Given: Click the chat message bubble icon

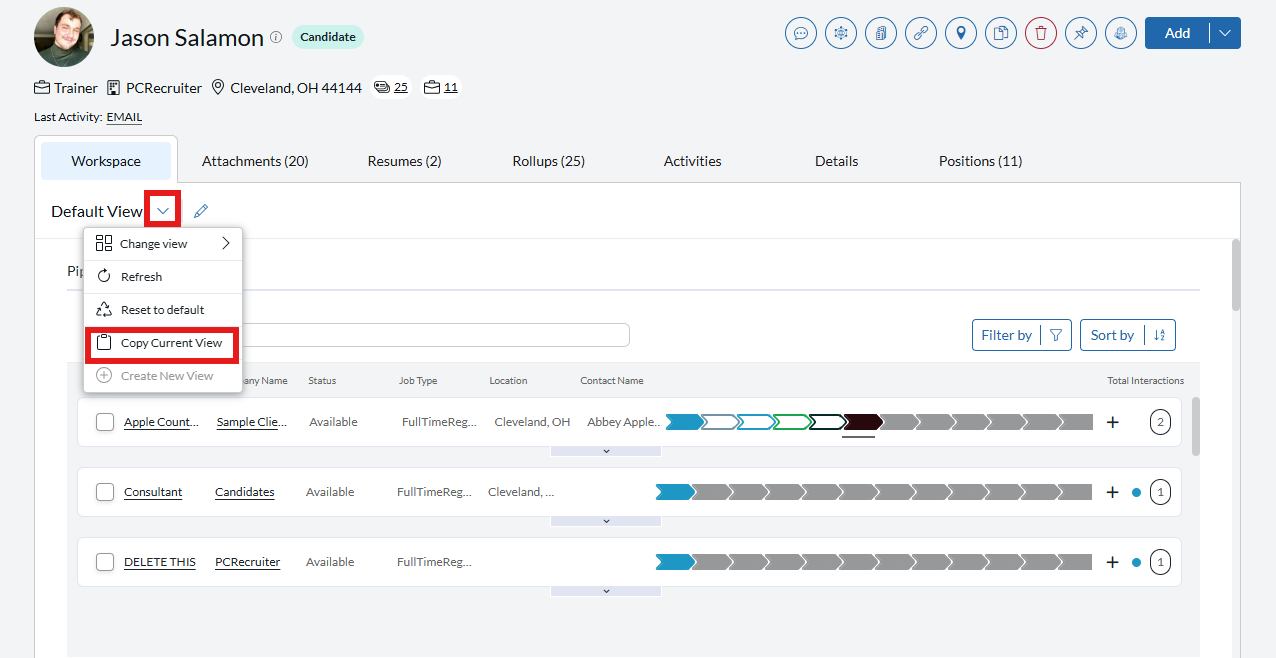Looking at the screenshot, I should (801, 33).
